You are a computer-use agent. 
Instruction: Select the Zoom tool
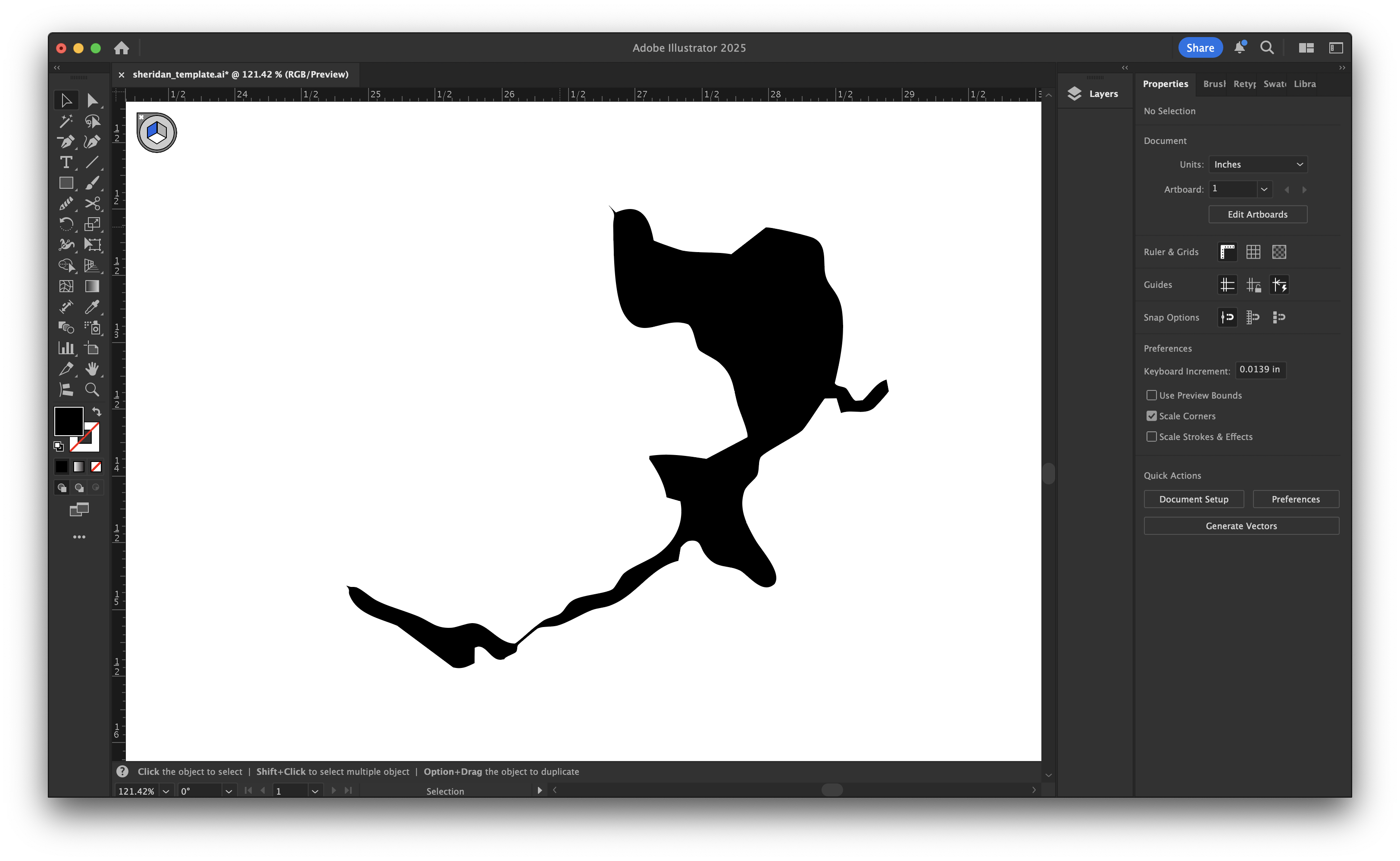click(x=93, y=390)
